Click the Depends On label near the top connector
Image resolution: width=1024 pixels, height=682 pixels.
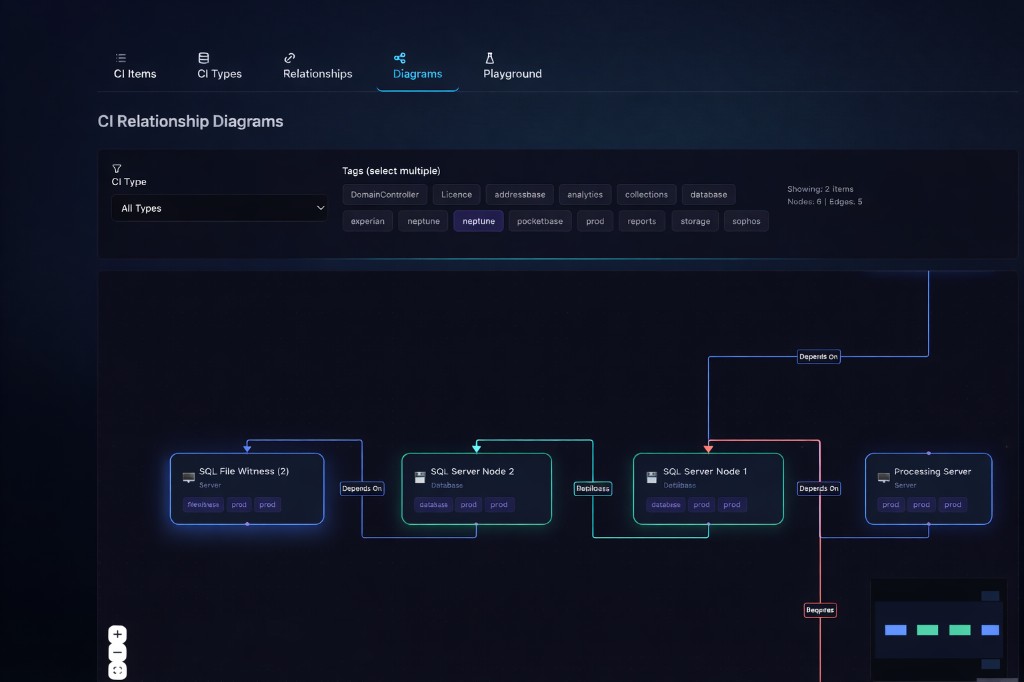pyautogui.click(x=818, y=357)
